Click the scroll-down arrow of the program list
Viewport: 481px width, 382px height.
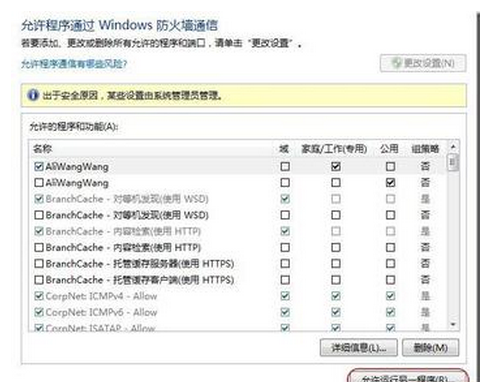click(453, 324)
